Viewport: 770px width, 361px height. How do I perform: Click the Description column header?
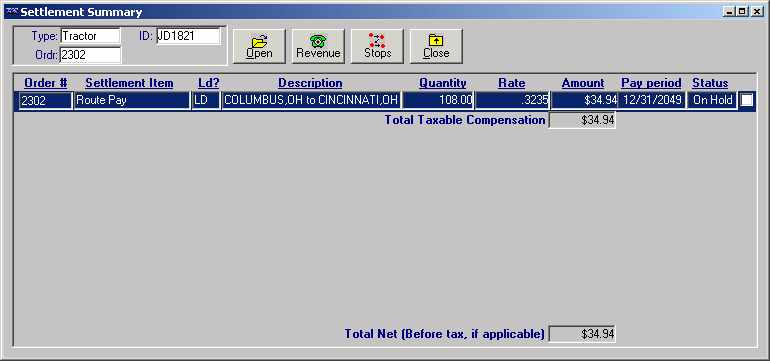(x=310, y=83)
